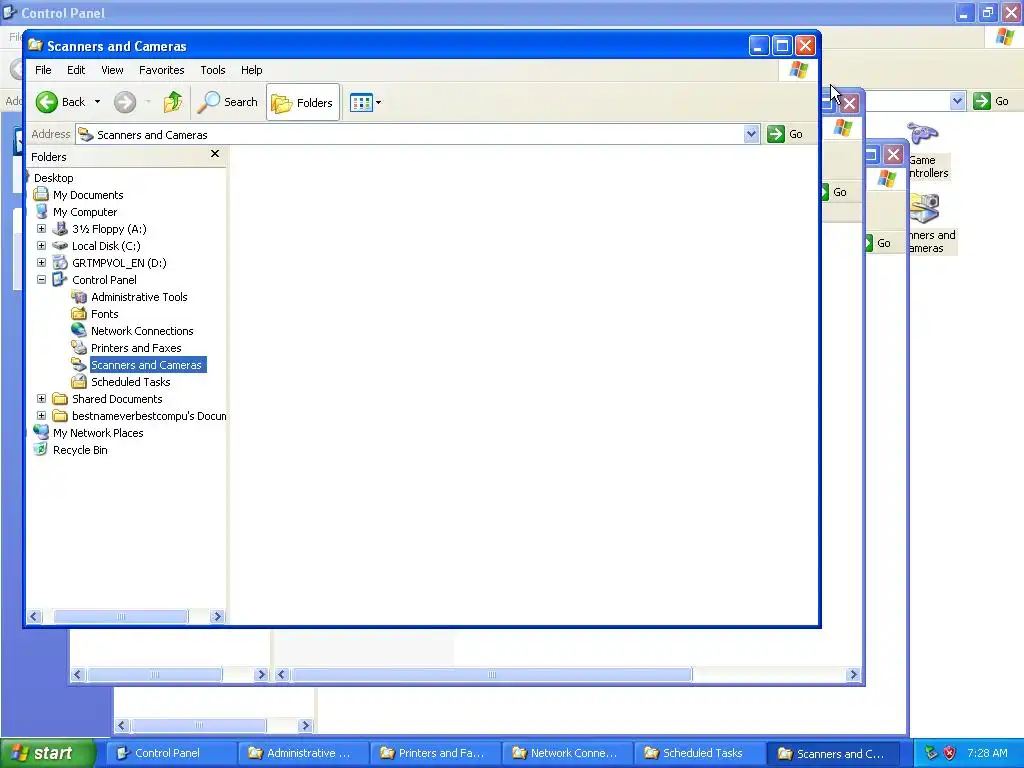Click My Computer icon in tree
Viewport: 1024px width, 768px height.
tap(41, 211)
